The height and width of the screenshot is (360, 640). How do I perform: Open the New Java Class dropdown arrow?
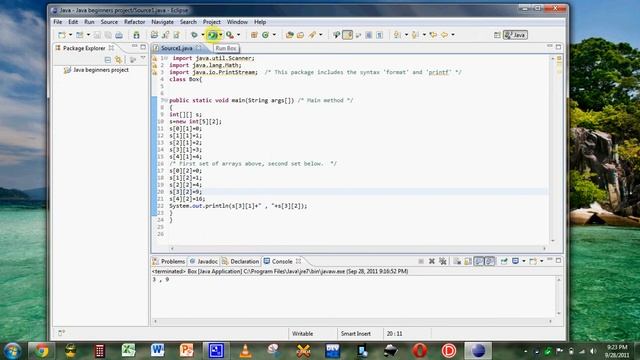click(274, 35)
